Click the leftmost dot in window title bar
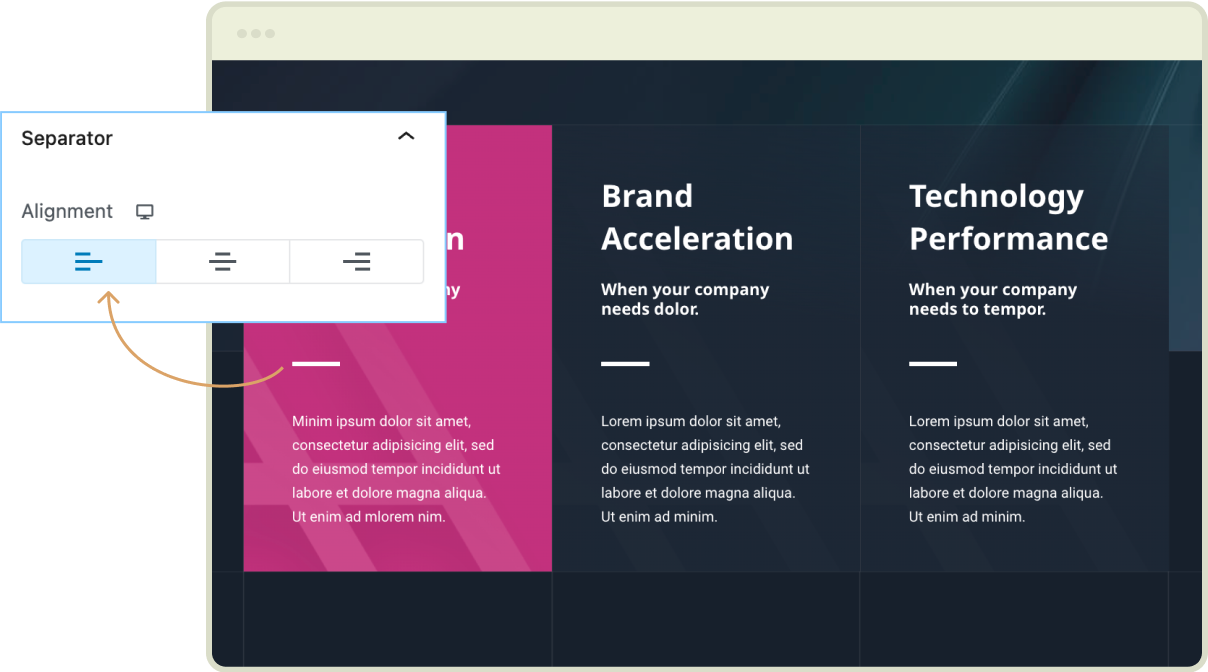The image size is (1208, 672). click(x=242, y=34)
